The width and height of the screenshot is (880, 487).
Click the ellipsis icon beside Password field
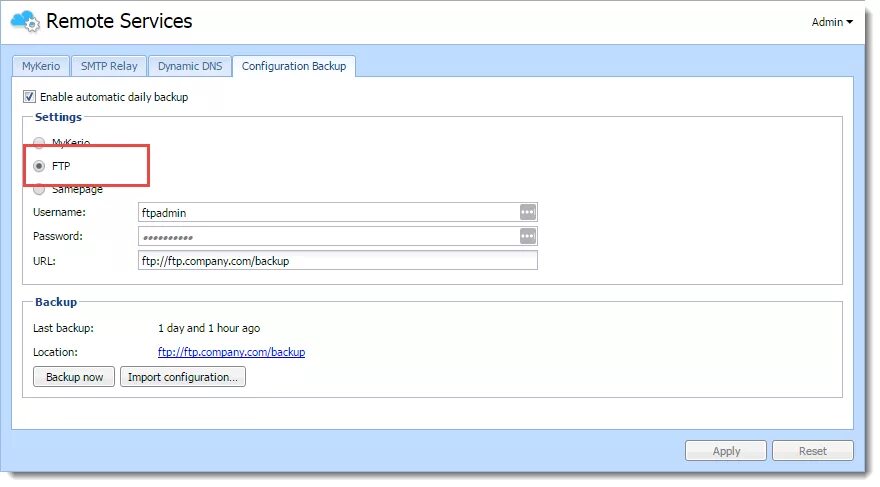[x=528, y=236]
